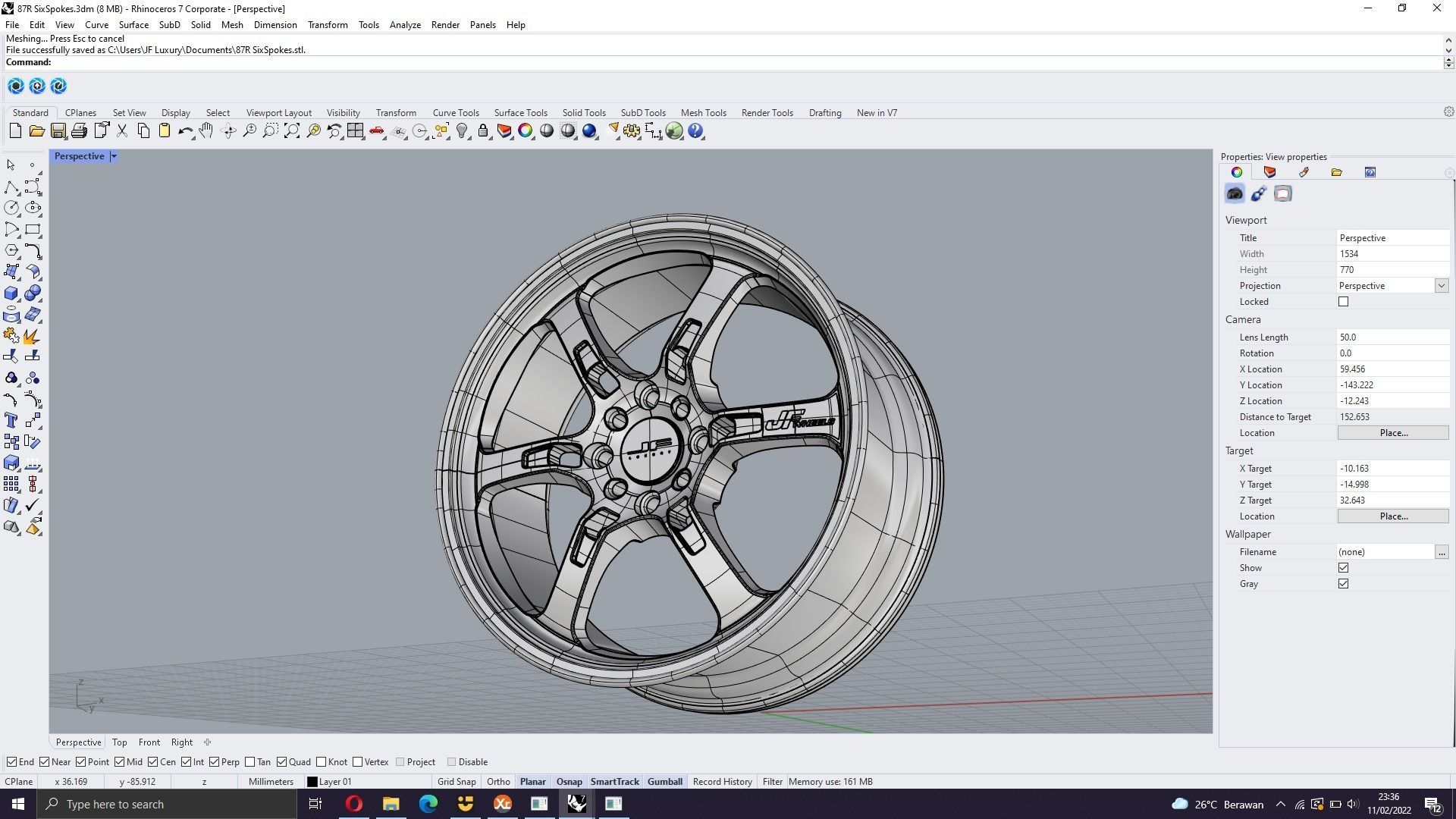Toggle Gumball in status bar
The width and height of the screenshot is (1456, 819).
(664, 782)
